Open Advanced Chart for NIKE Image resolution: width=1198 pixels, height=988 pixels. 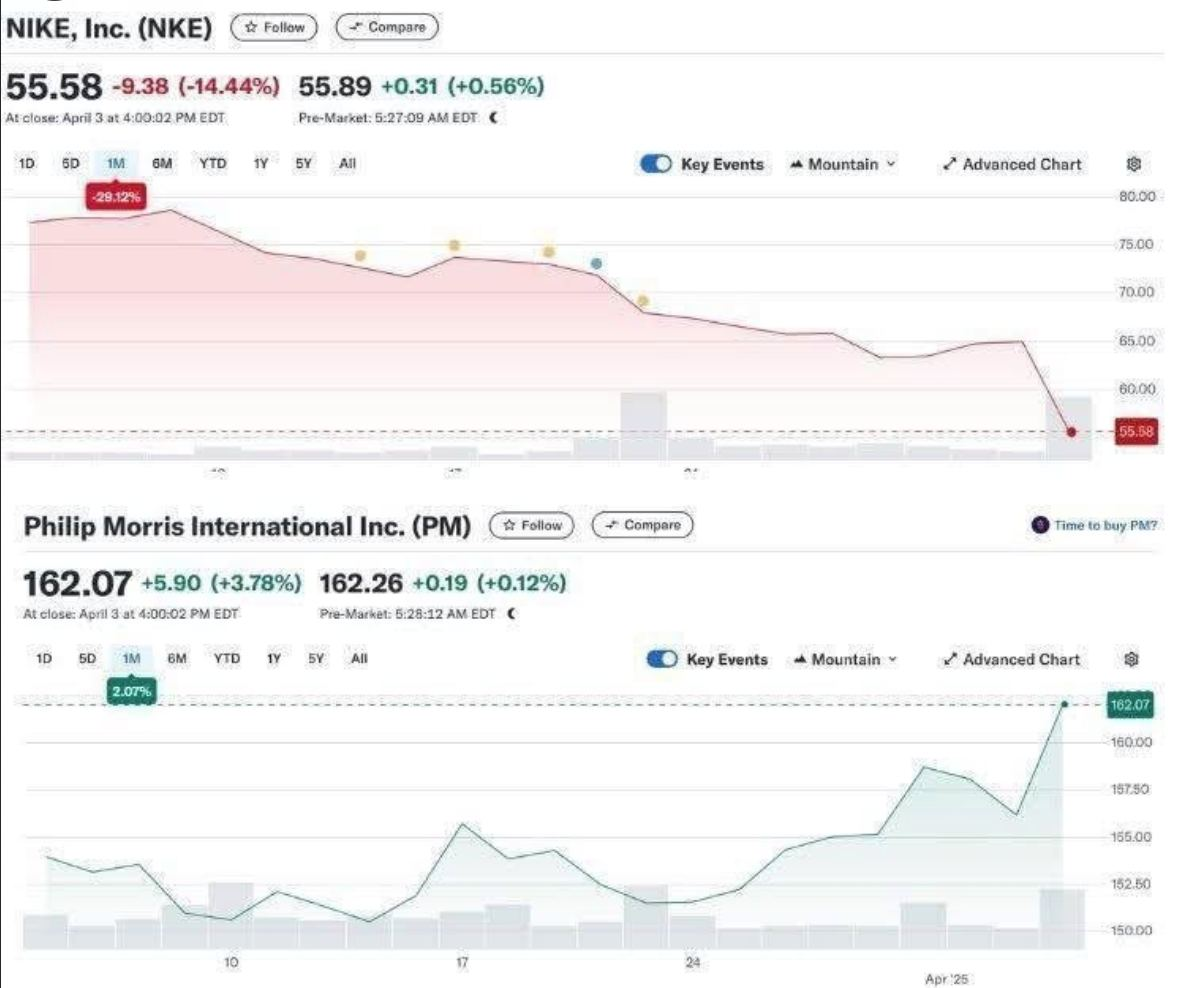pyautogui.click(x=1011, y=165)
